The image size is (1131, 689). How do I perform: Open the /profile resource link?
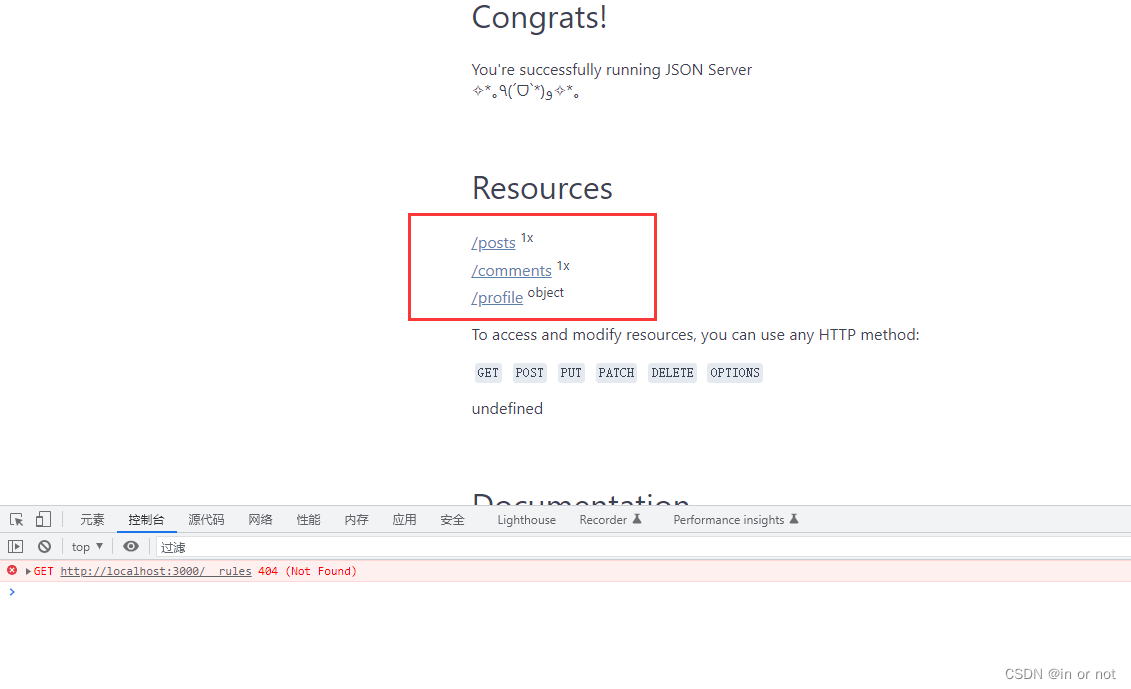click(497, 297)
